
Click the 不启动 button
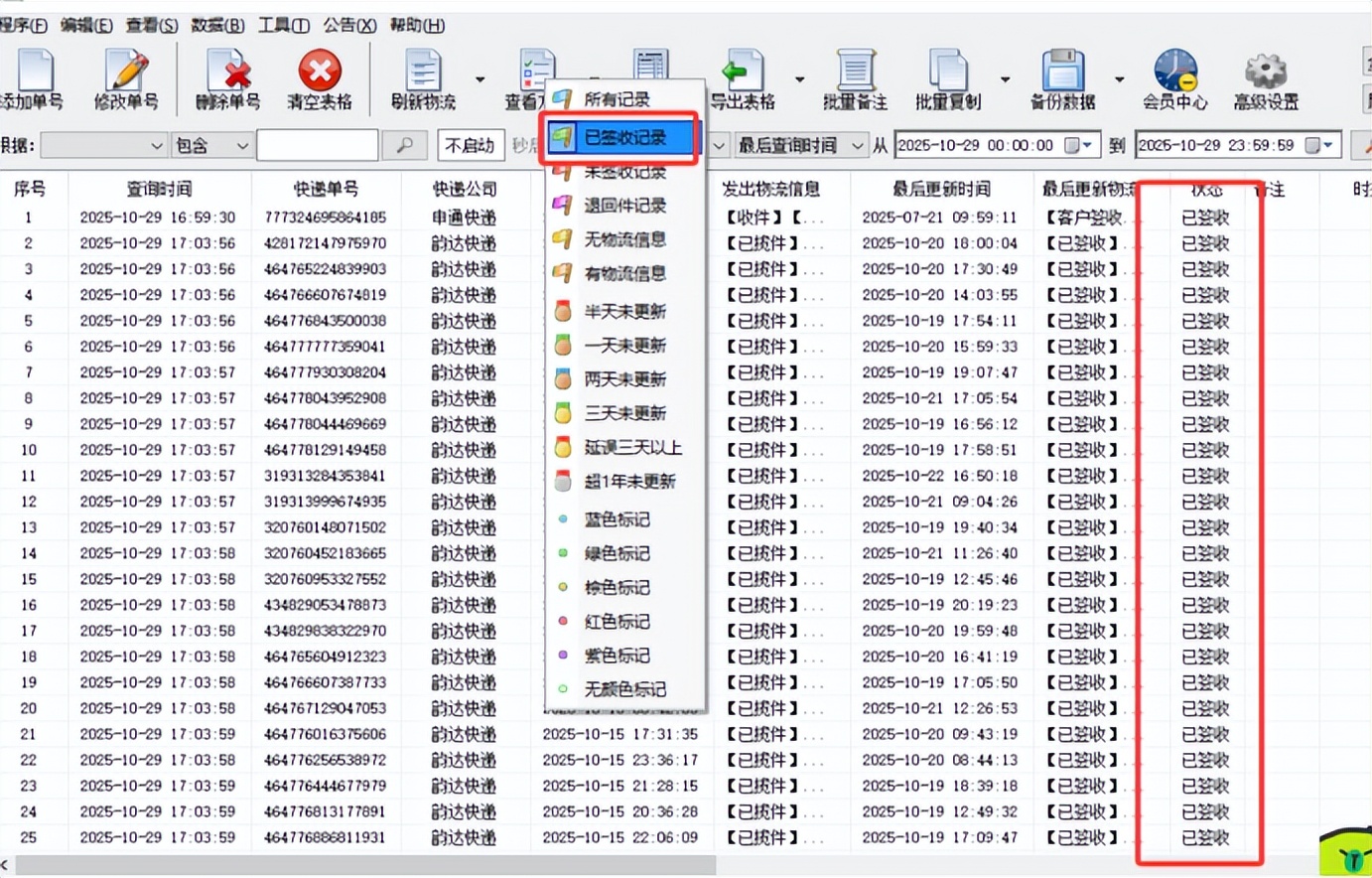click(470, 146)
